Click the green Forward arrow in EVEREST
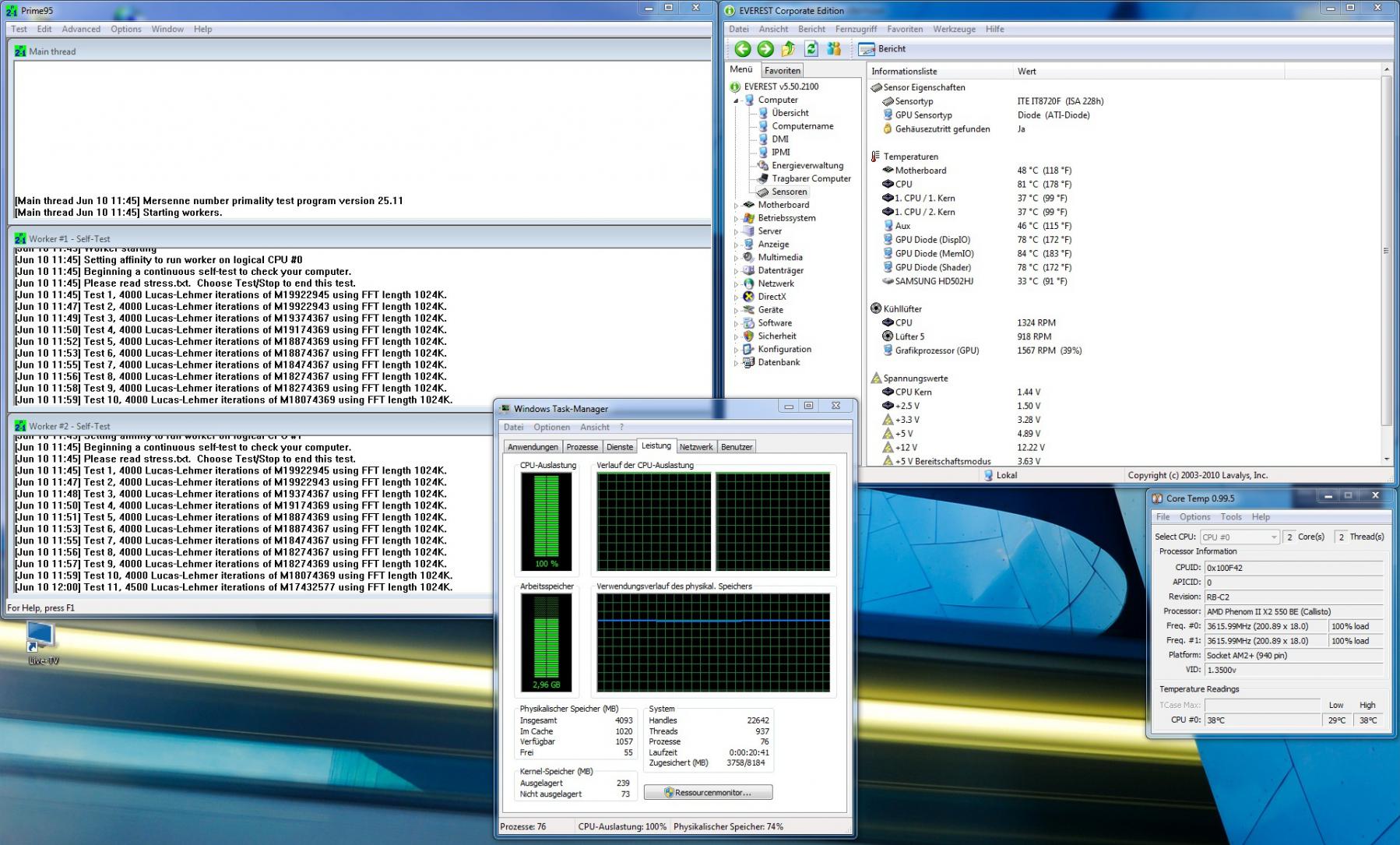The image size is (1400, 845). click(765, 49)
